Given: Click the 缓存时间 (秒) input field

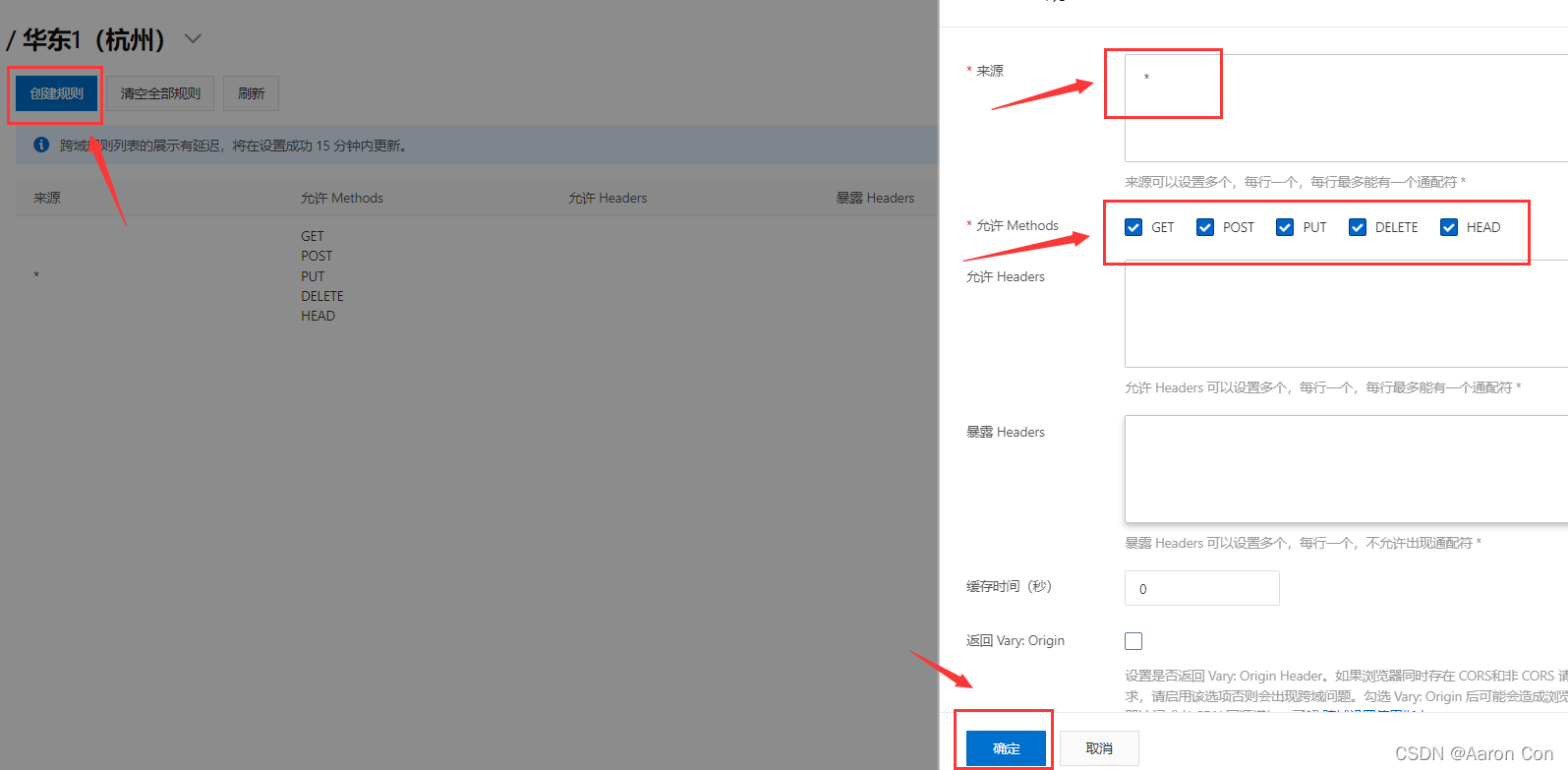Looking at the screenshot, I should coord(1202,588).
